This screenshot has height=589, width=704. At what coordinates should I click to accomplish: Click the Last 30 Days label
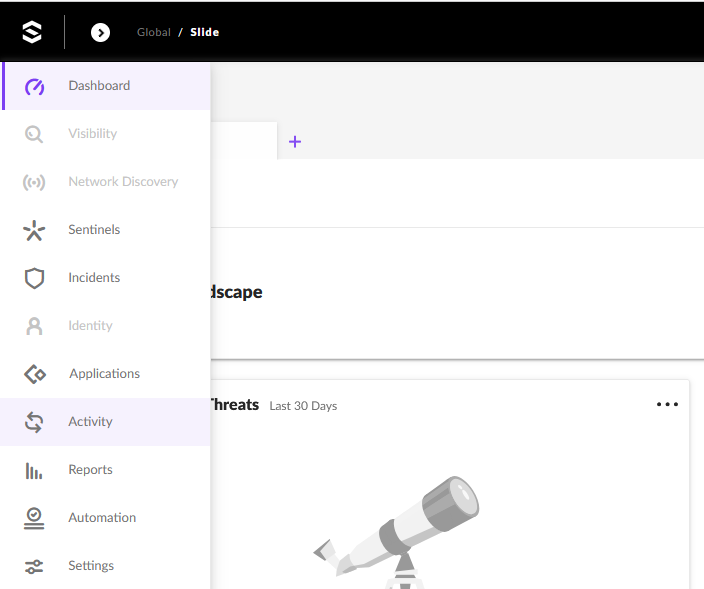pos(303,406)
